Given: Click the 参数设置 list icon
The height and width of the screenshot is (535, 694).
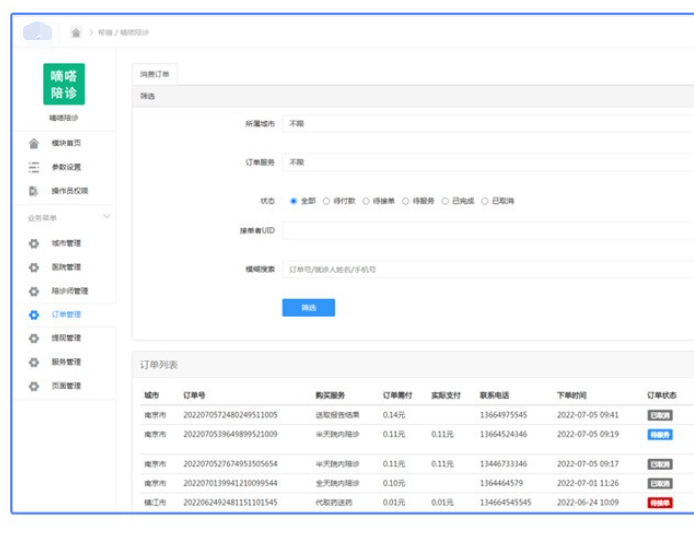Looking at the screenshot, I should [34, 167].
